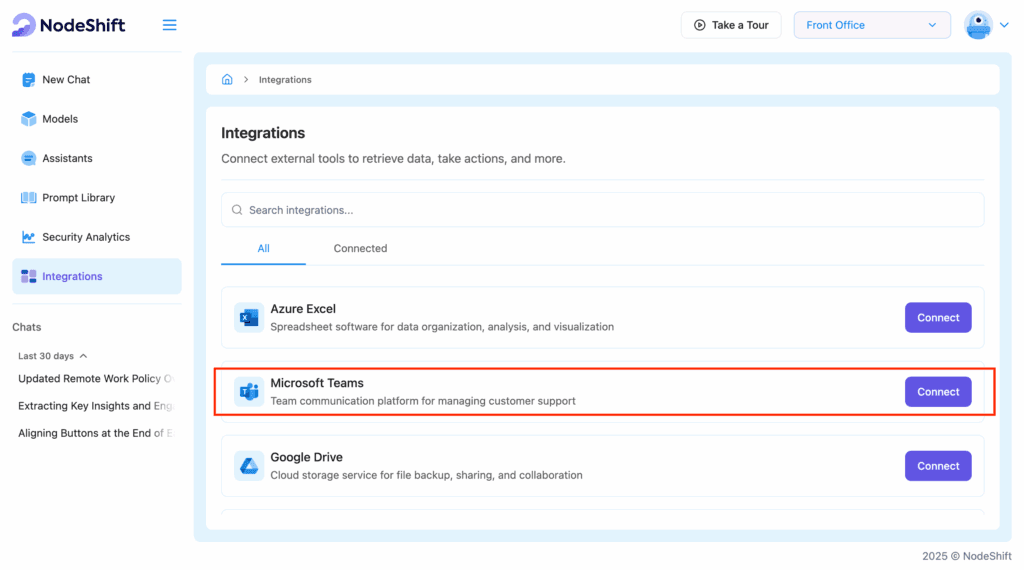Open Updated Remote Work Policy chat
This screenshot has height=570, width=1024.
[96, 379]
